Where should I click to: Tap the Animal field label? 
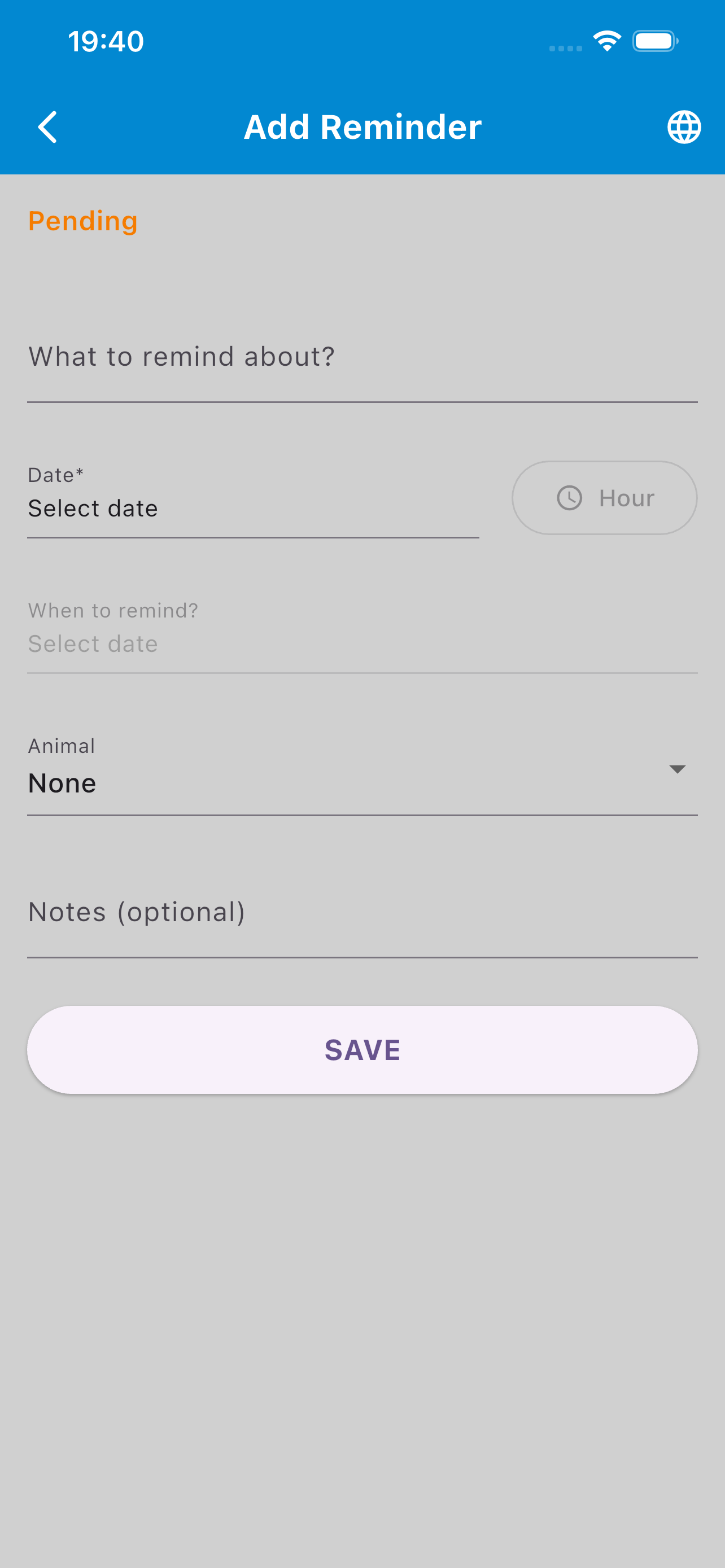(x=62, y=746)
